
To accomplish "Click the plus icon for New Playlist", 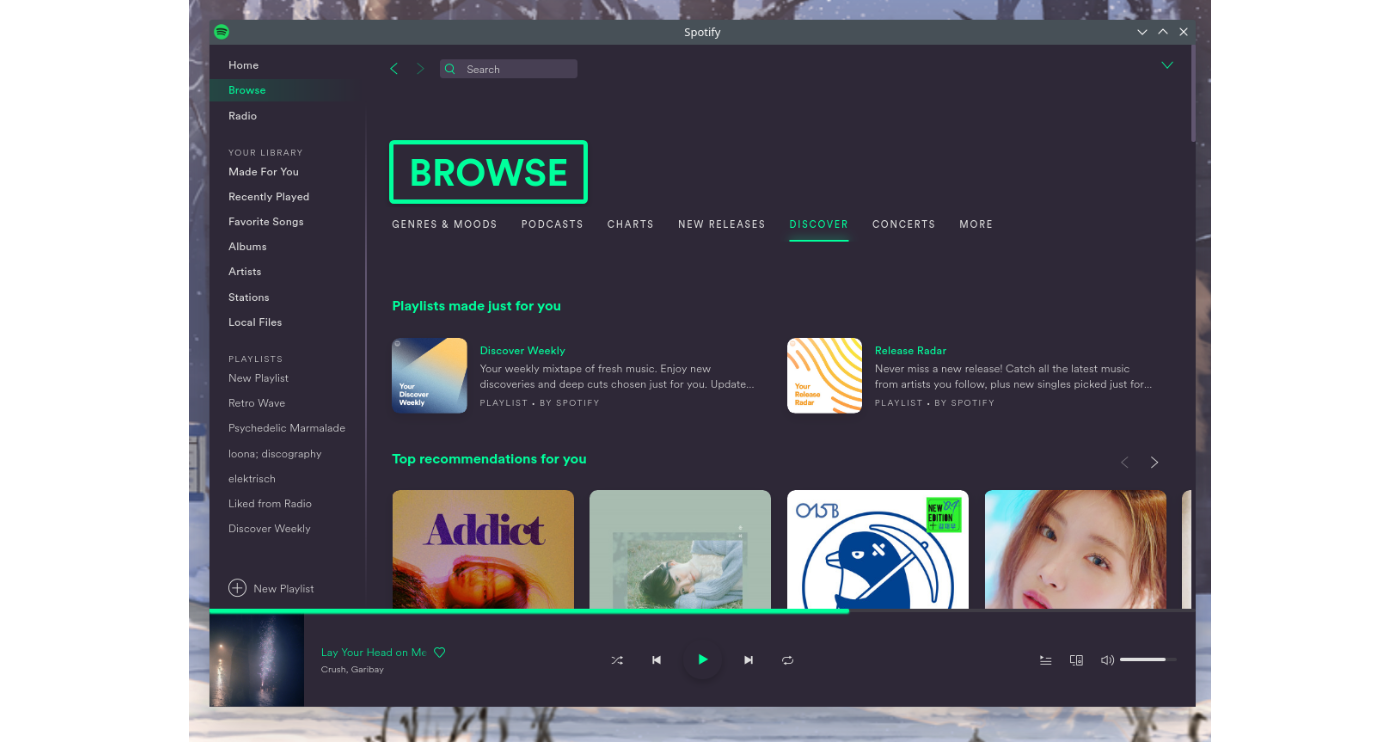I will [237, 588].
